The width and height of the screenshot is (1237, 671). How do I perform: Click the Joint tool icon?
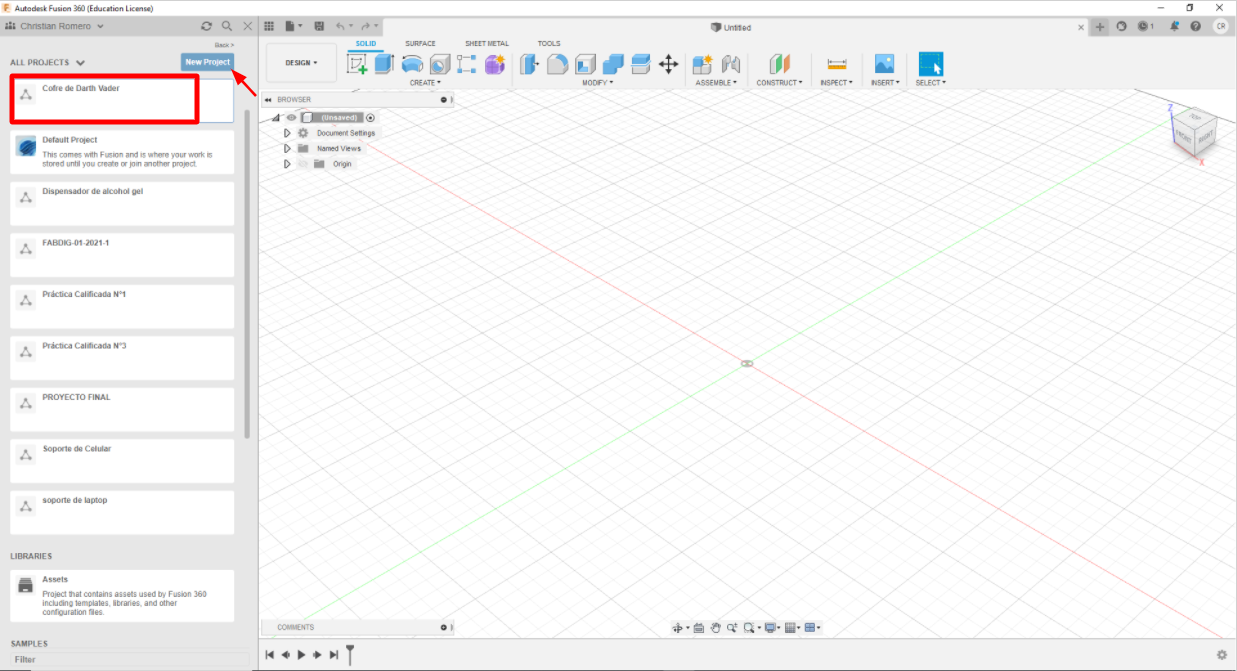click(731, 64)
